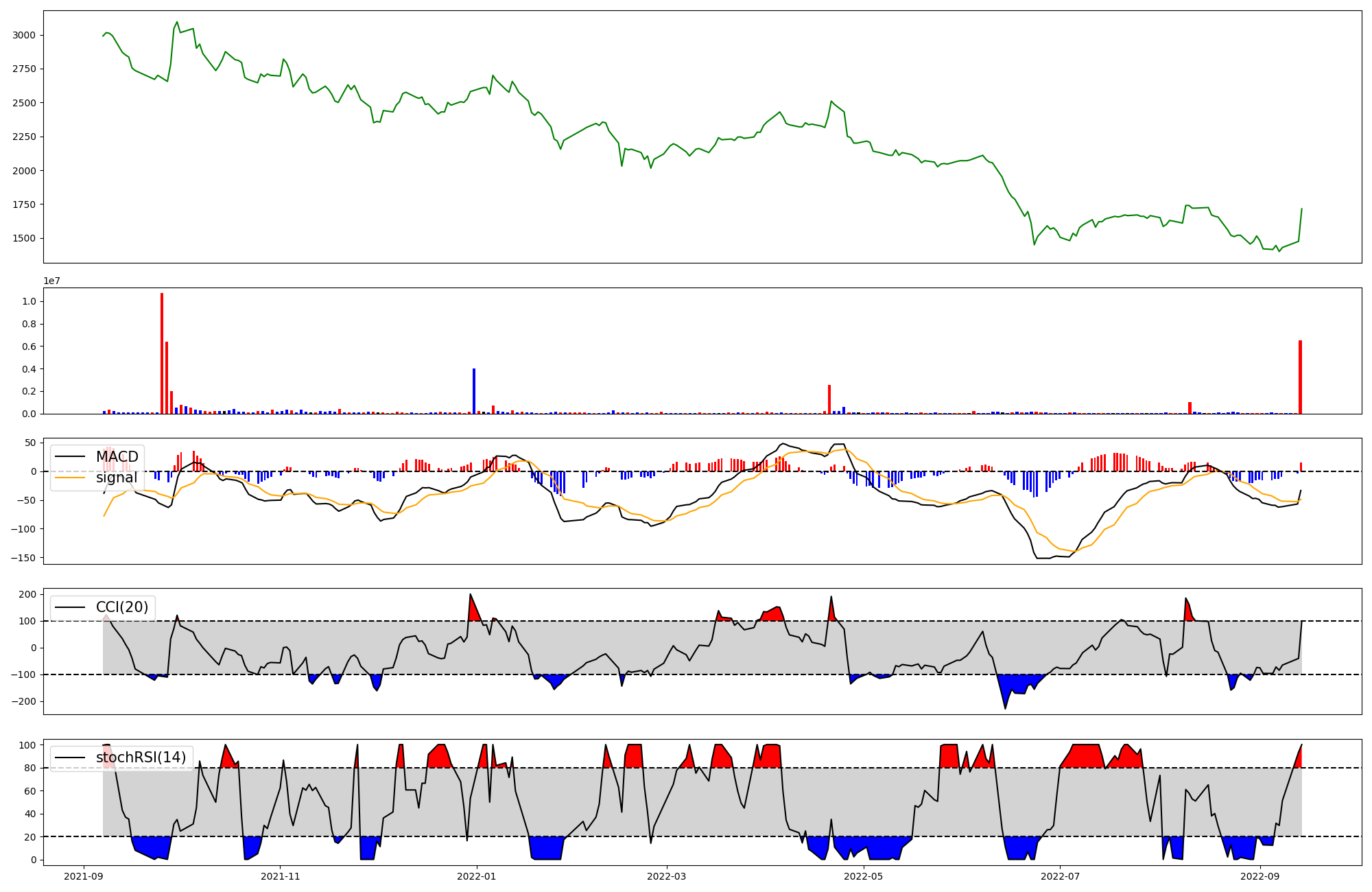Click the tallest red volume bar

pos(162,353)
